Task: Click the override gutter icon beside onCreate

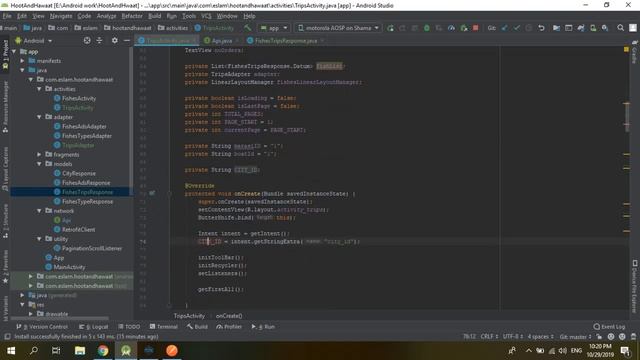Action: click(x=152, y=193)
